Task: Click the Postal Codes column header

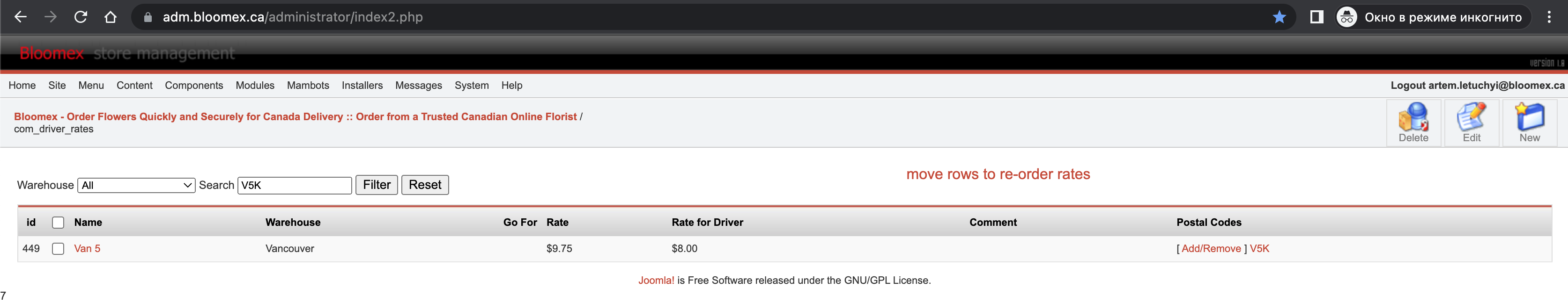Action: (x=1209, y=223)
